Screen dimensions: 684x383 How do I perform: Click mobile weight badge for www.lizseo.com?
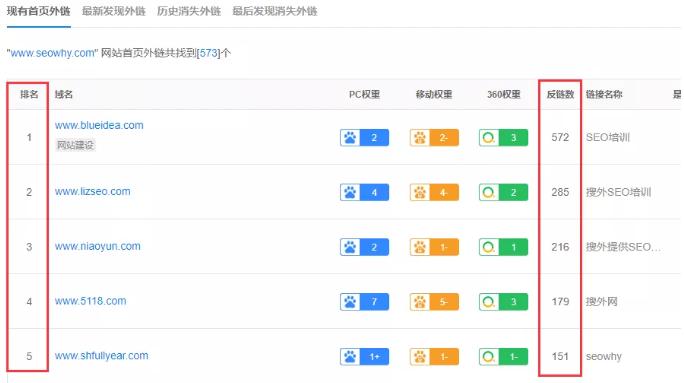(434, 192)
